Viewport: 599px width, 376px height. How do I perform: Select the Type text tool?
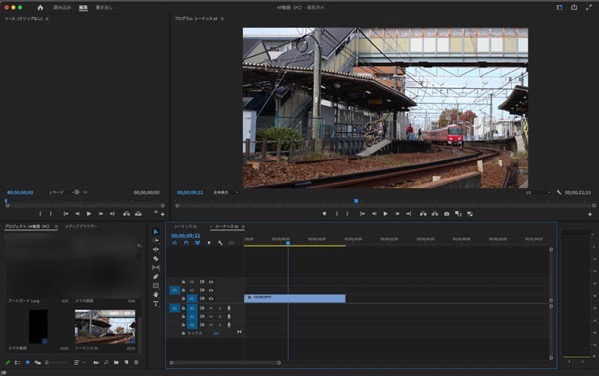pos(155,304)
